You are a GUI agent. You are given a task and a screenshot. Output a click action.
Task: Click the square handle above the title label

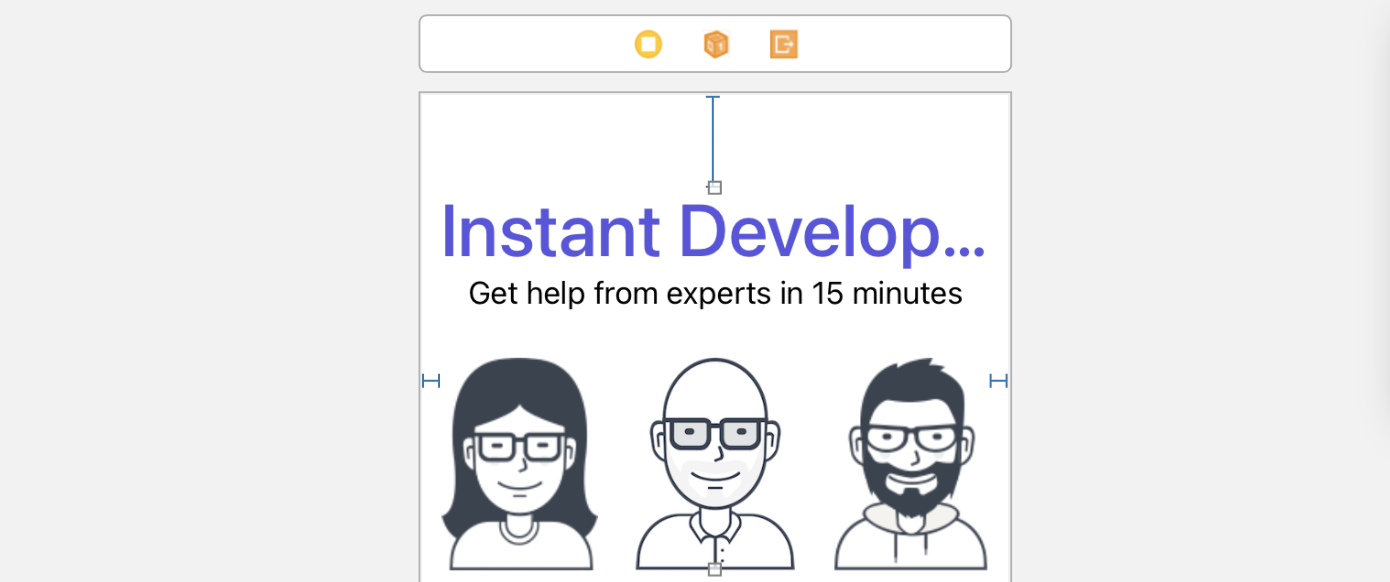715,188
